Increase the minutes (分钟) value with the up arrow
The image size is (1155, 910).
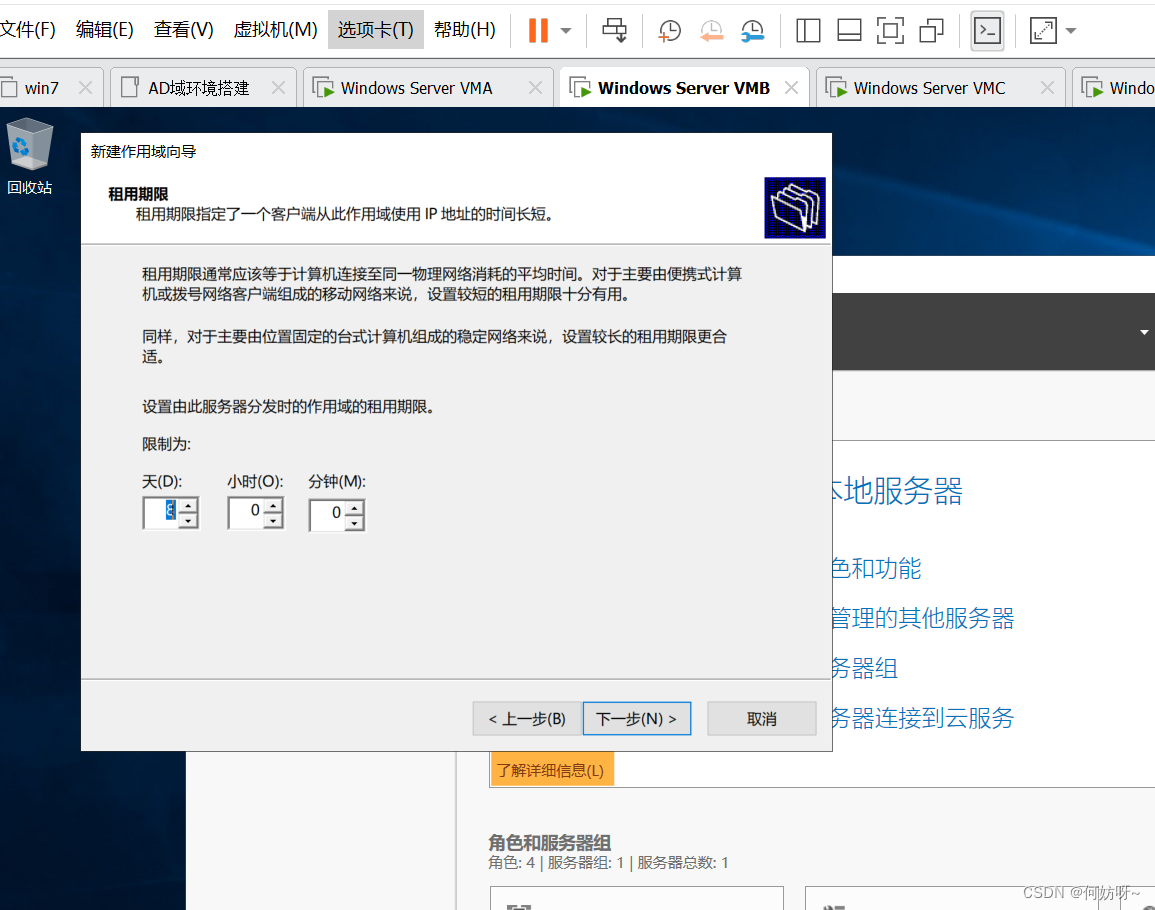click(x=354, y=508)
